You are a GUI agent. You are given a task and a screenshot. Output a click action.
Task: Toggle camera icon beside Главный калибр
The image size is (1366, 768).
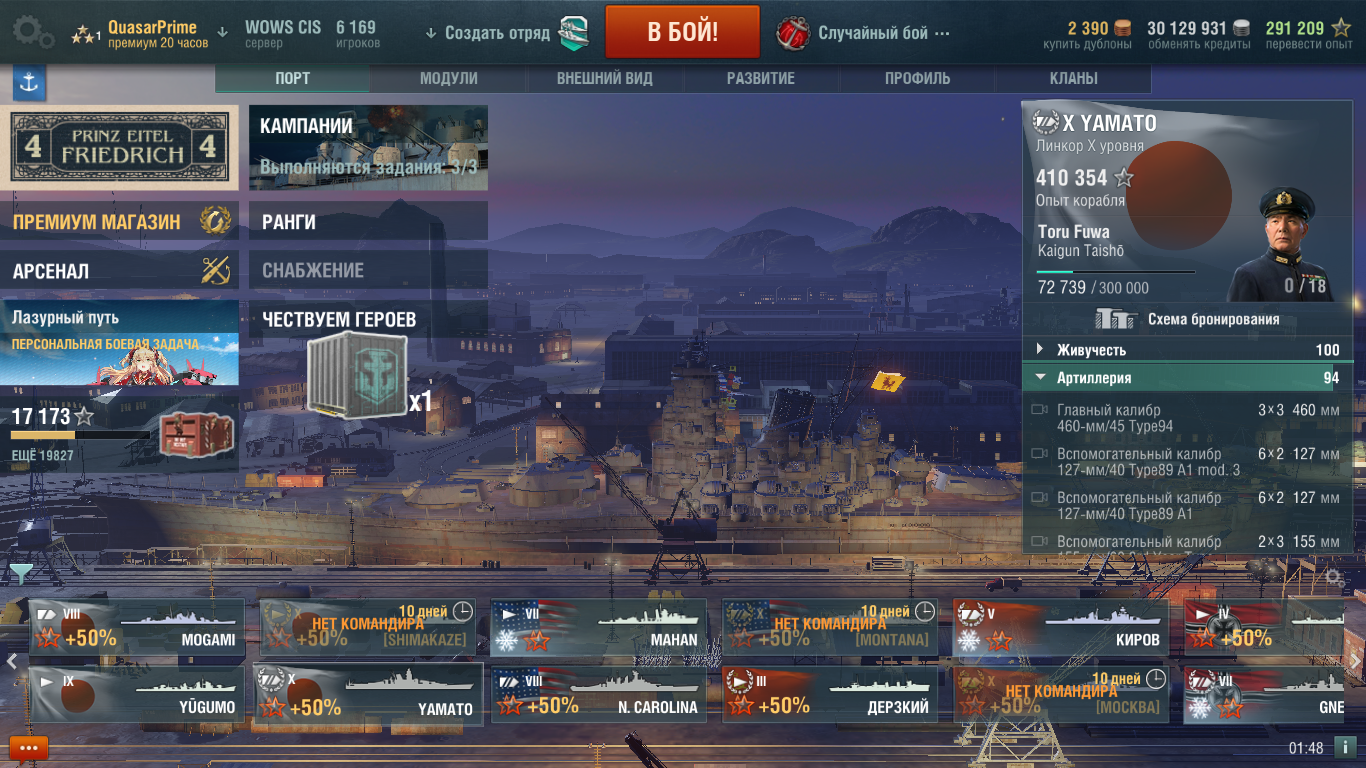[x=1039, y=410]
